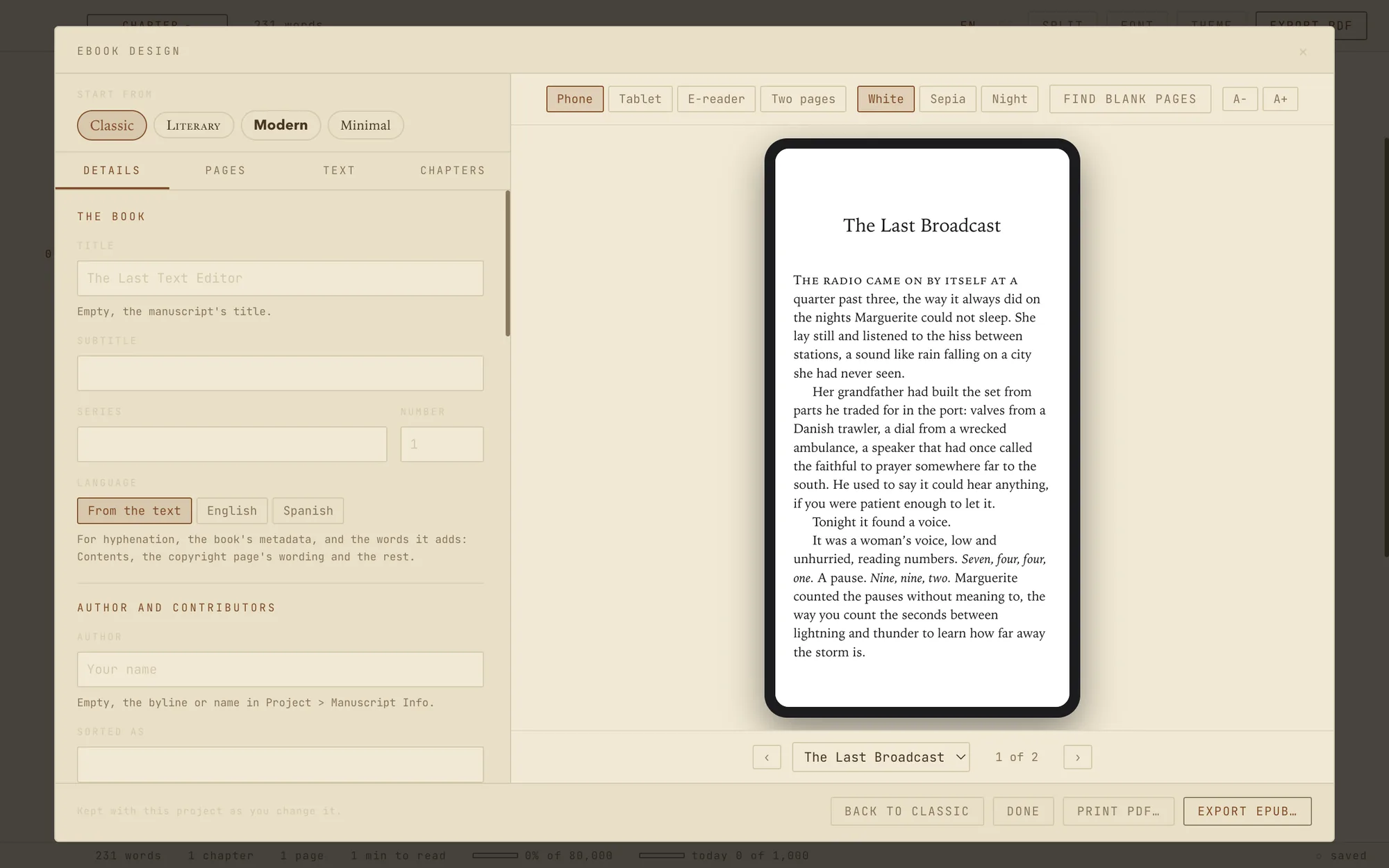Select the Minimal starting style
Screen dimensions: 1389x868
point(365,125)
